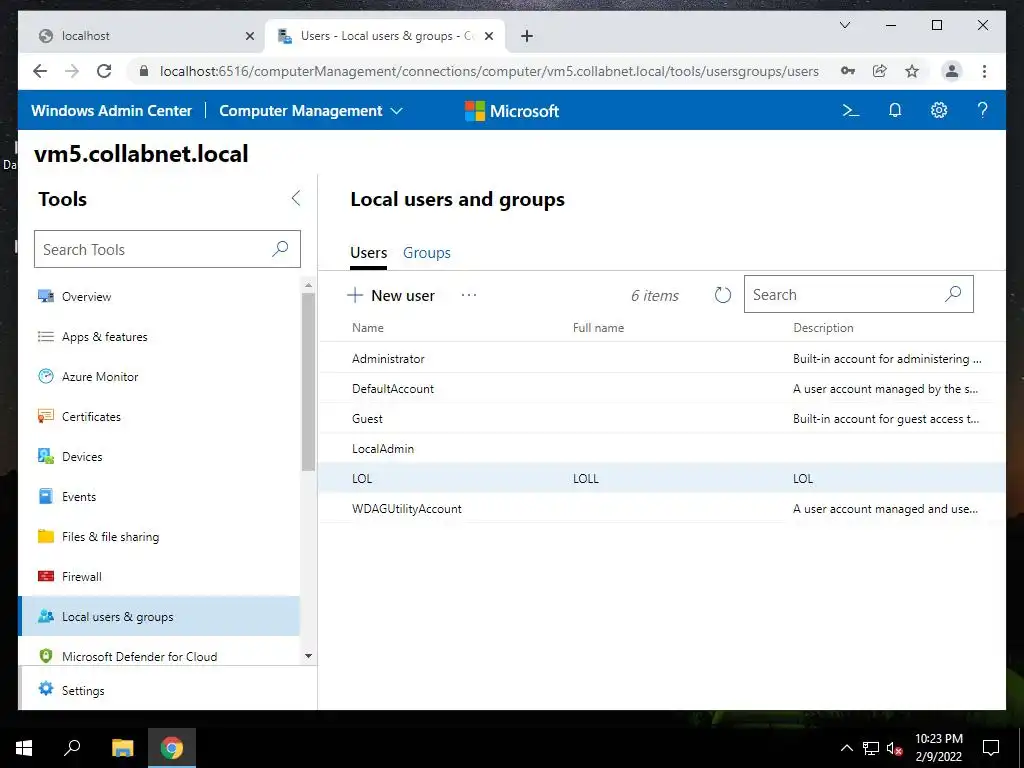Open Chrome tab search dropdown arrow

844,25
